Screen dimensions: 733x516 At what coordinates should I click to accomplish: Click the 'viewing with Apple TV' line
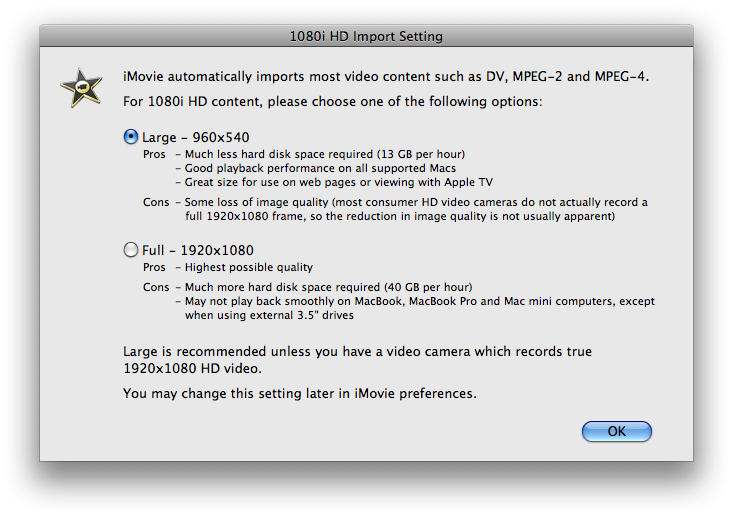[x=334, y=182]
